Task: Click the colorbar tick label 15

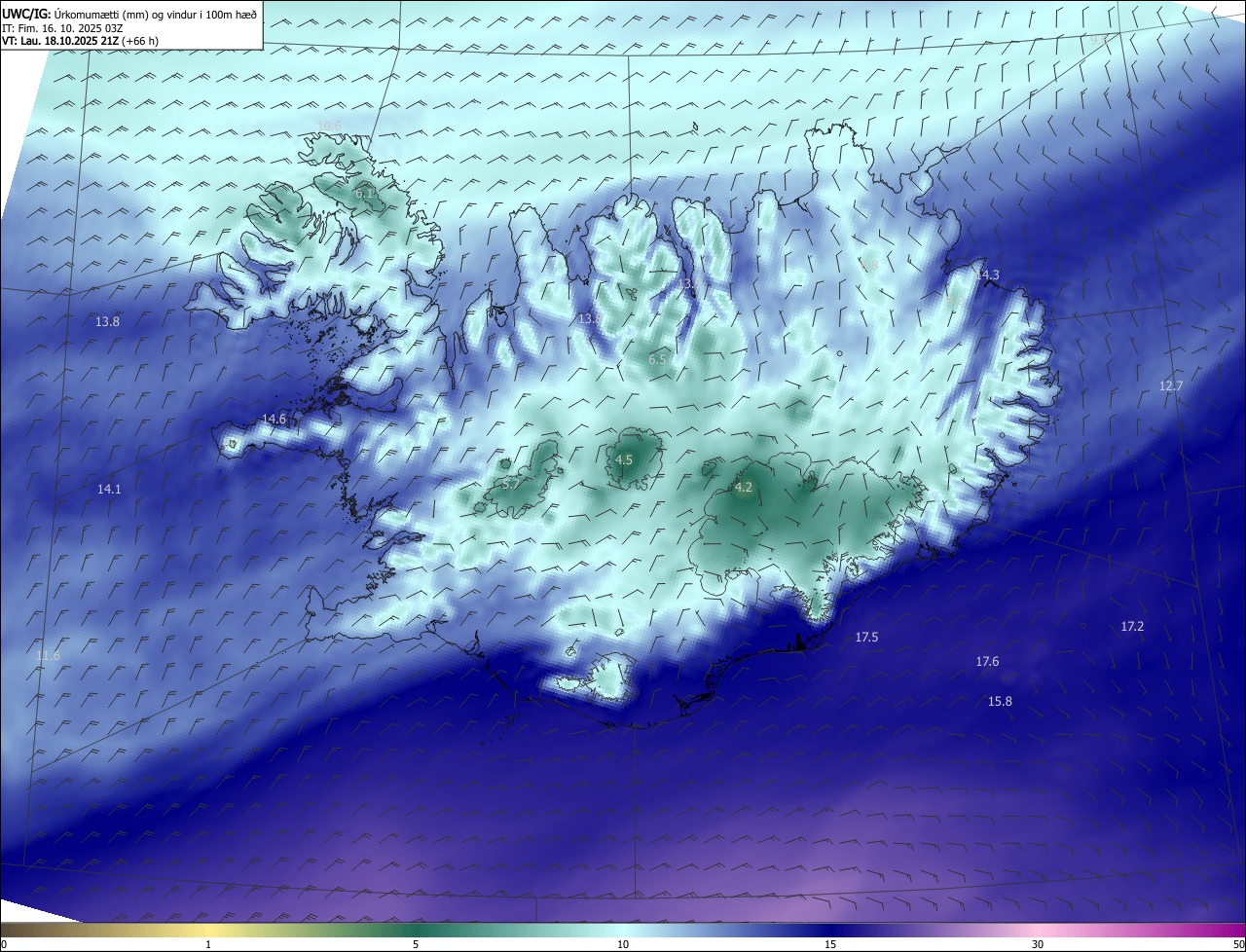Action: (x=830, y=945)
